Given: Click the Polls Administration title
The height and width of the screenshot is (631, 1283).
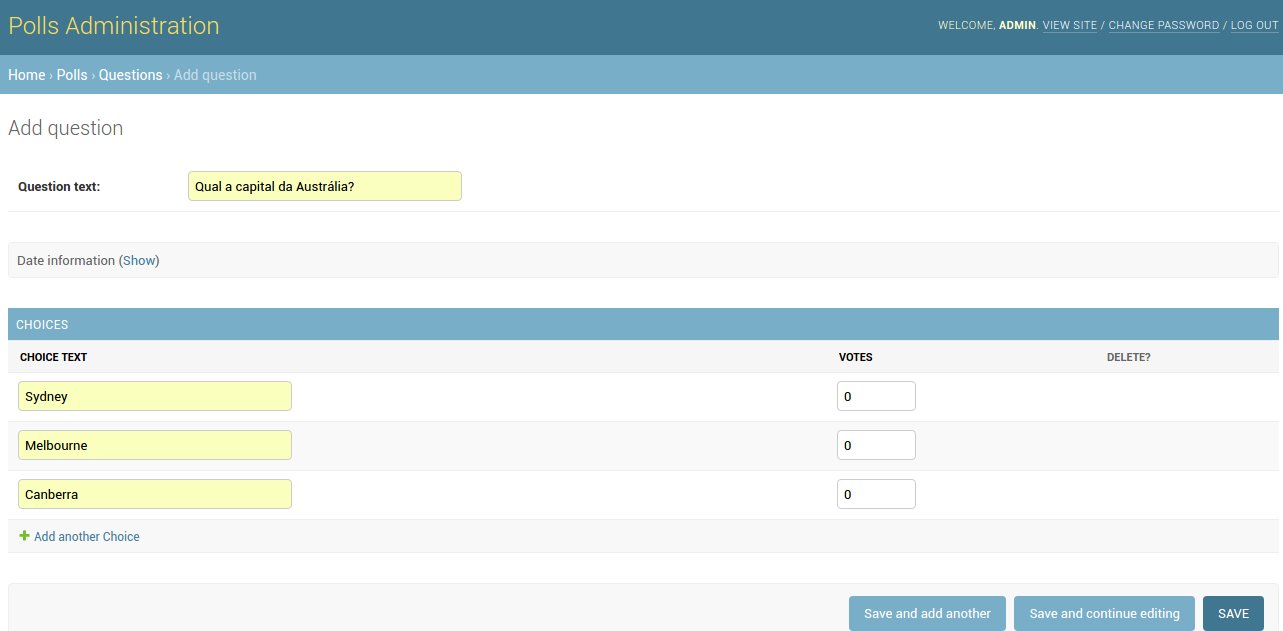Looking at the screenshot, I should pyautogui.click(x=114, y=26).
